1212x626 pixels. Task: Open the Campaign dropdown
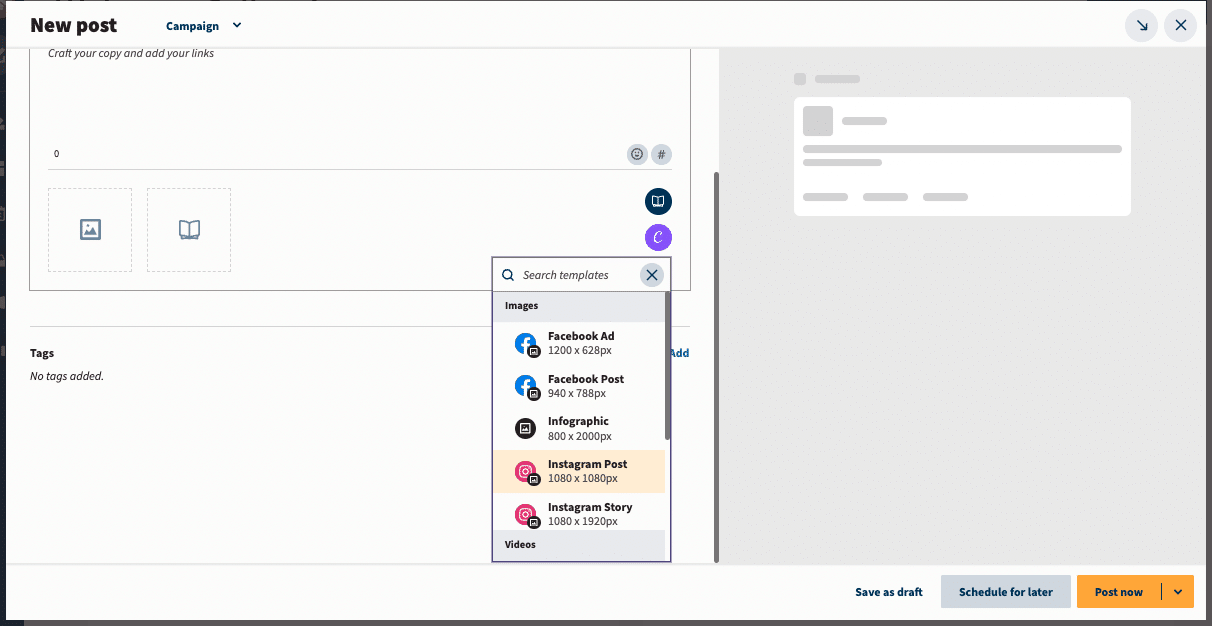click(204, 26)
